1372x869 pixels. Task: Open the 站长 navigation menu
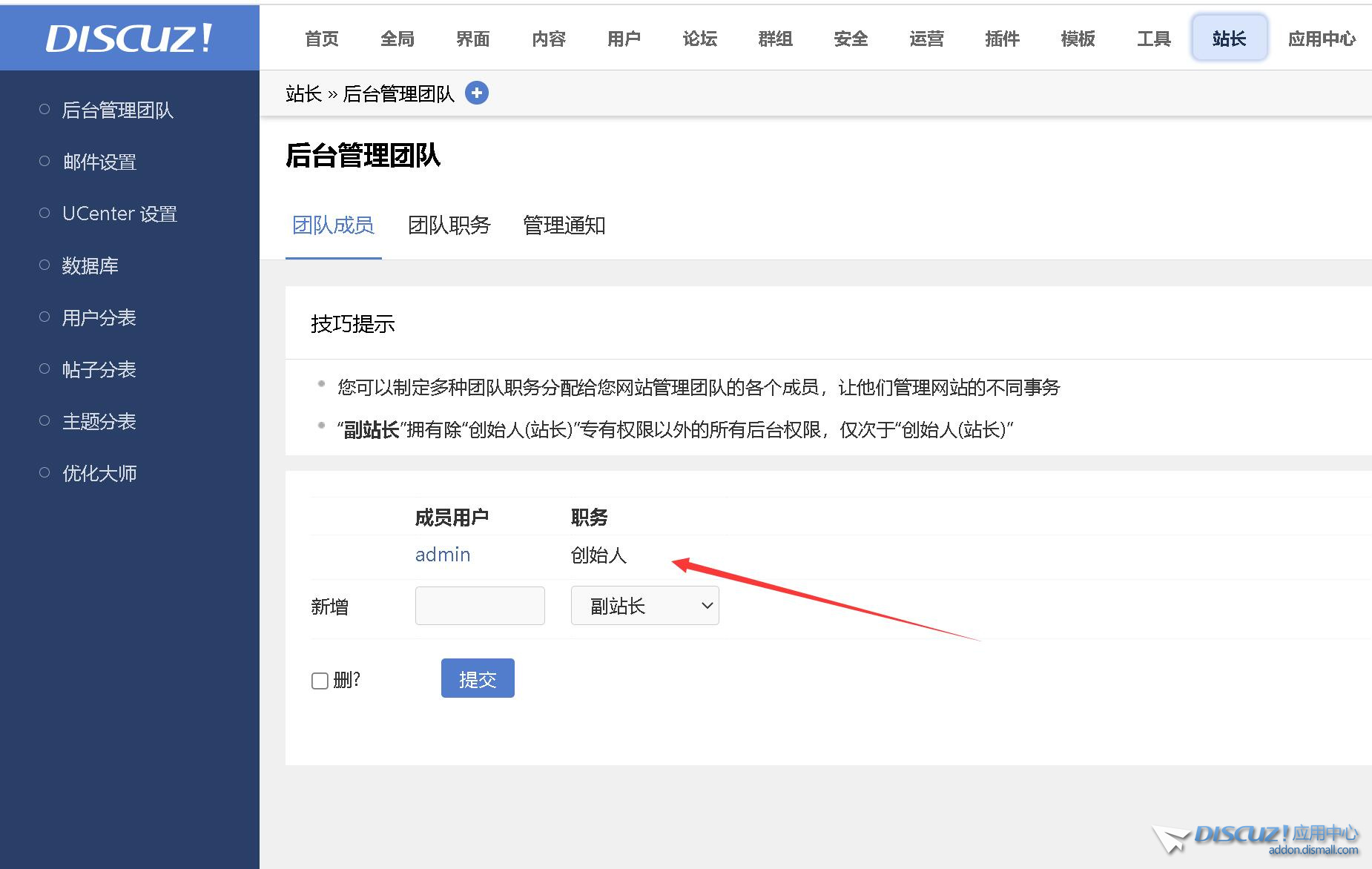(x=1228, y=38)
